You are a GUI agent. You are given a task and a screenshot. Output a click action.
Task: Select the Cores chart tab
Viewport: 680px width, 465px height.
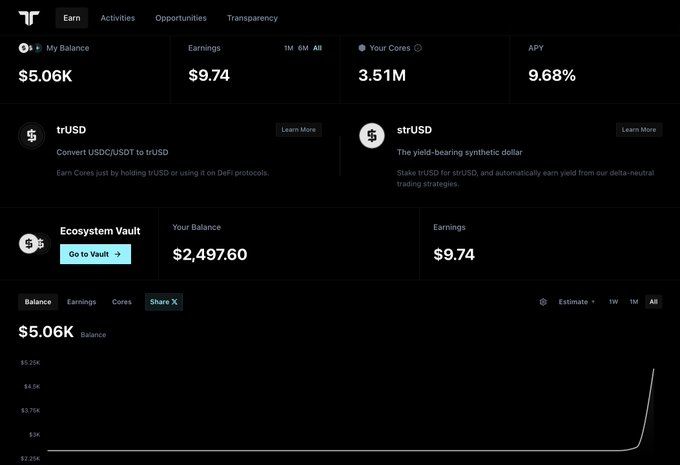(121, 302)
